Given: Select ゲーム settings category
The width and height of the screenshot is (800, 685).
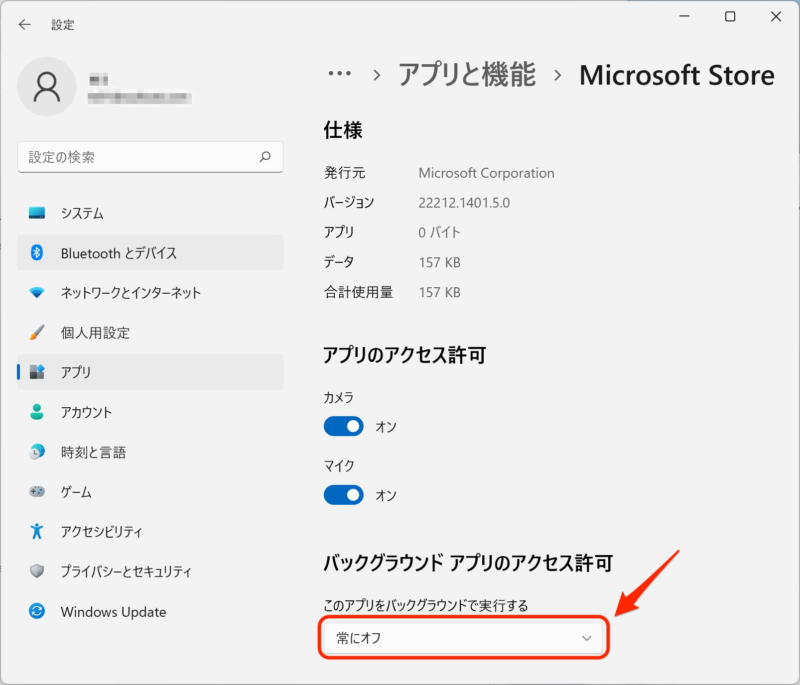Looking at the screenshot, I should (x=151, y=491).
